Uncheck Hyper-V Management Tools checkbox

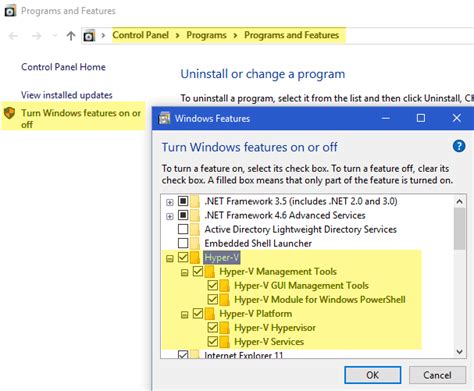tap(198, 271)
